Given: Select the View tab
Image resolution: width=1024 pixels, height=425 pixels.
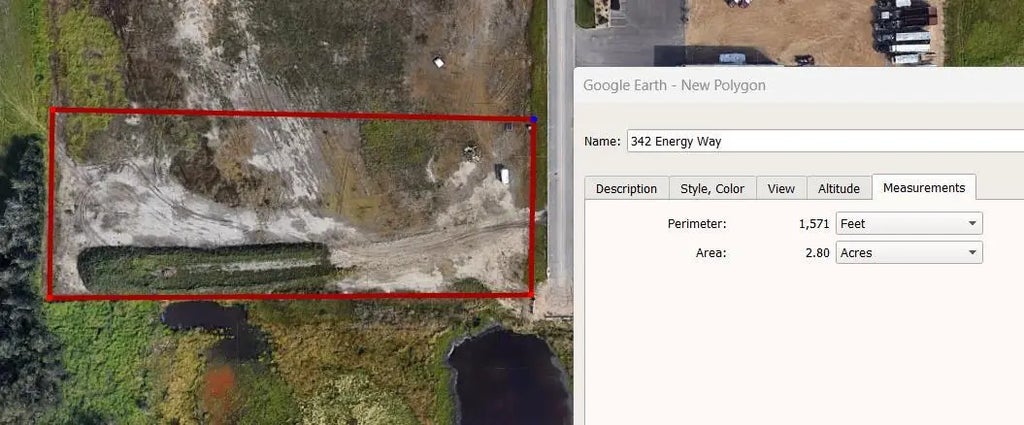Looking at the screenshot, I should coord(781,188).
